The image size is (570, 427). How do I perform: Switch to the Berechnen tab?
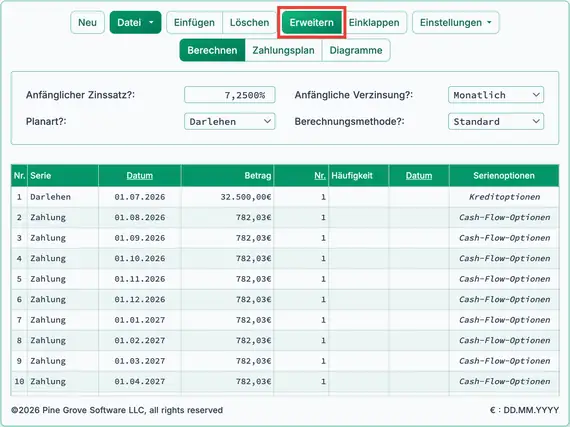[212, 50]
